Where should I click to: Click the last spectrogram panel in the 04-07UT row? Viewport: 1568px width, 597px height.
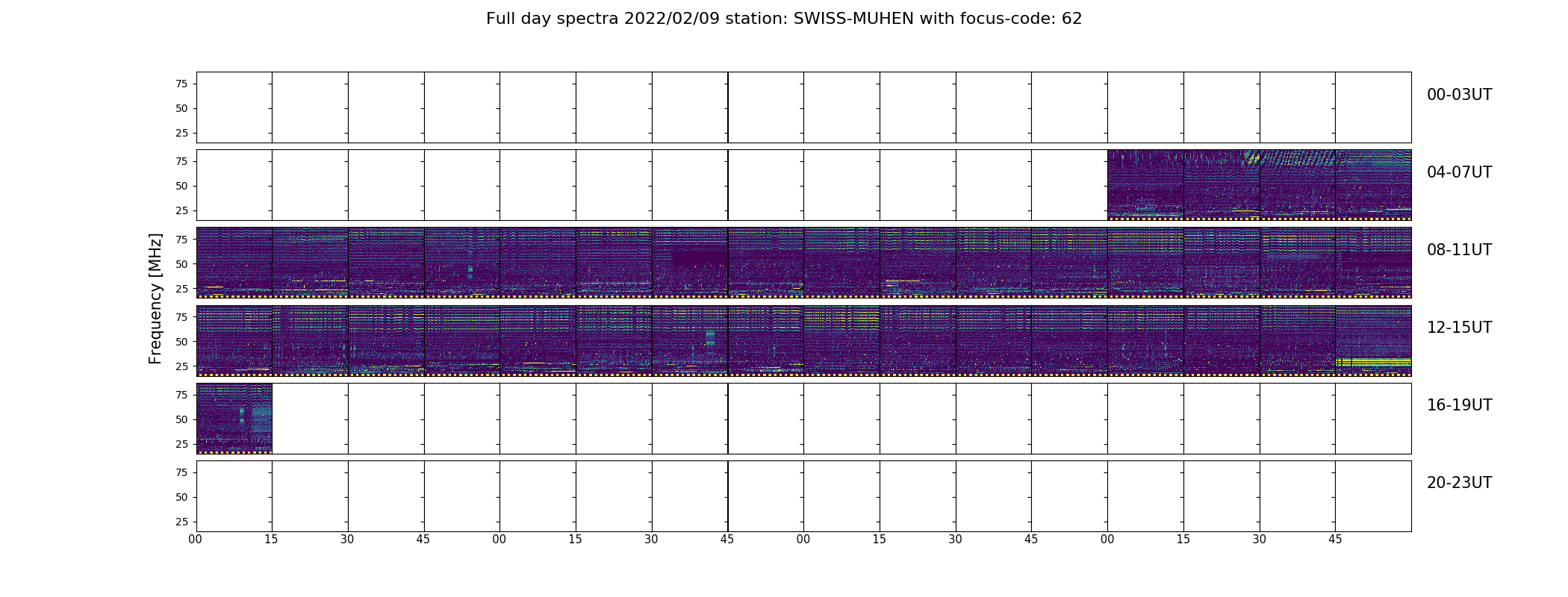pyautogui.click(x=1373, y=184)
